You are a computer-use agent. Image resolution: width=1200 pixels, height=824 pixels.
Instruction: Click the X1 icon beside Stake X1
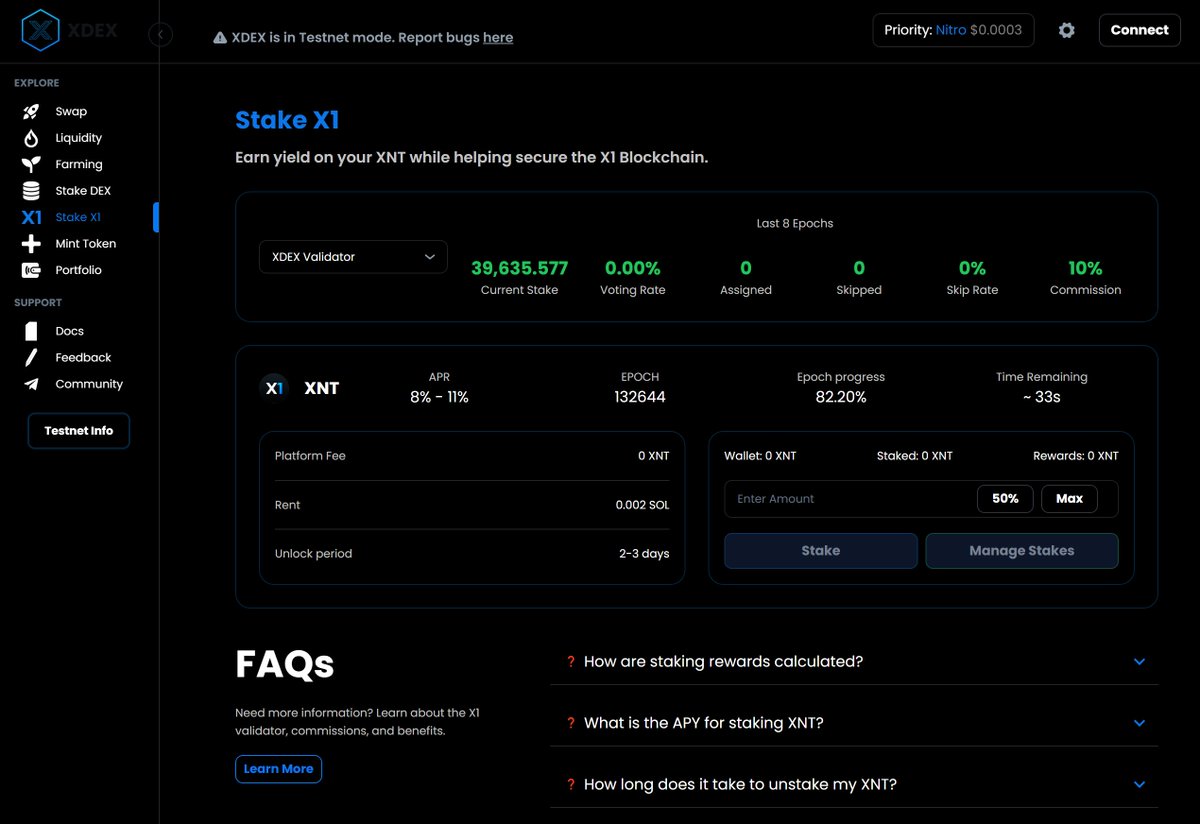click(32, 217)
